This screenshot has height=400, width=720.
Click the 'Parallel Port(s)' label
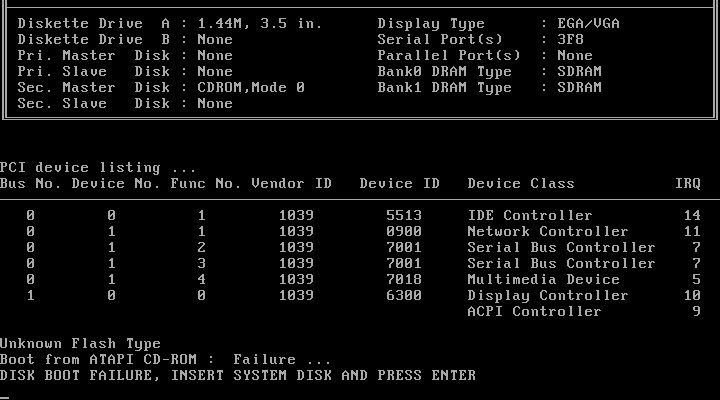click(x=449, y=56)
